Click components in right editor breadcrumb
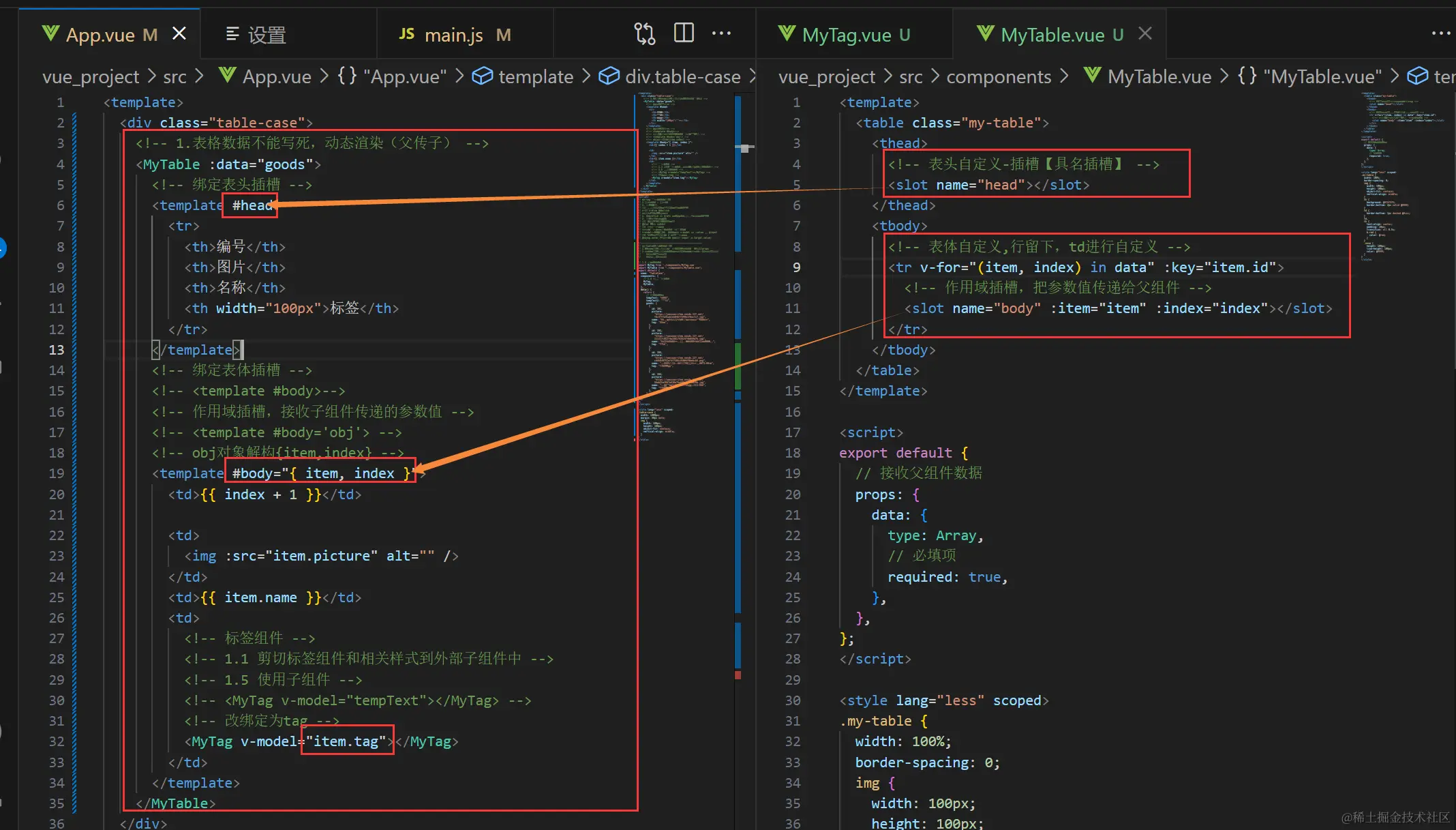The image size is (1456, 830). [x=999, y=76]
